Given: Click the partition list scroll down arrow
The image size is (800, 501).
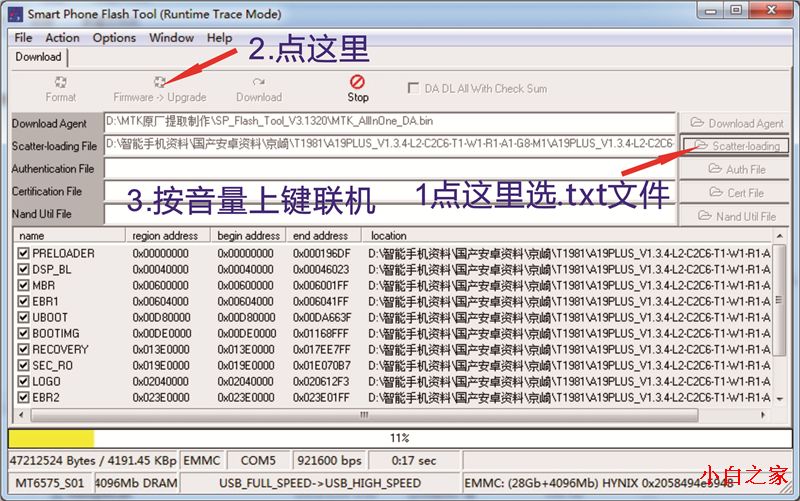Looking at the screenshot, I should click(x=780, y=399).
